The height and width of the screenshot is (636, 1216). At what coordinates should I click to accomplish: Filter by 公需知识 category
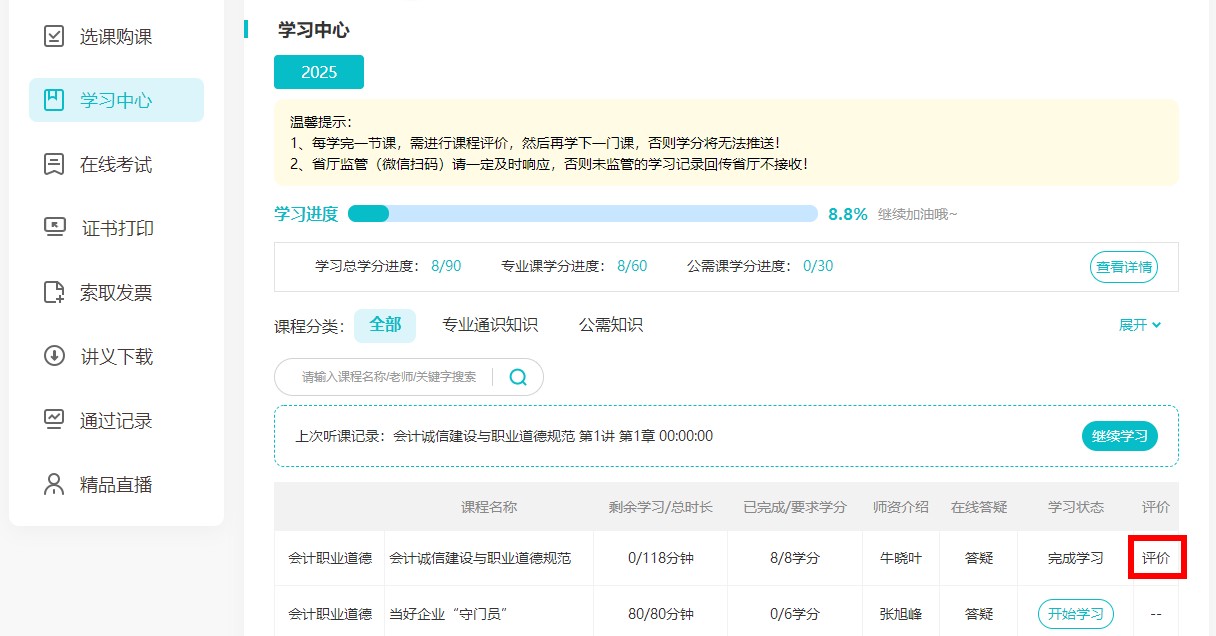tap(611, 325)
